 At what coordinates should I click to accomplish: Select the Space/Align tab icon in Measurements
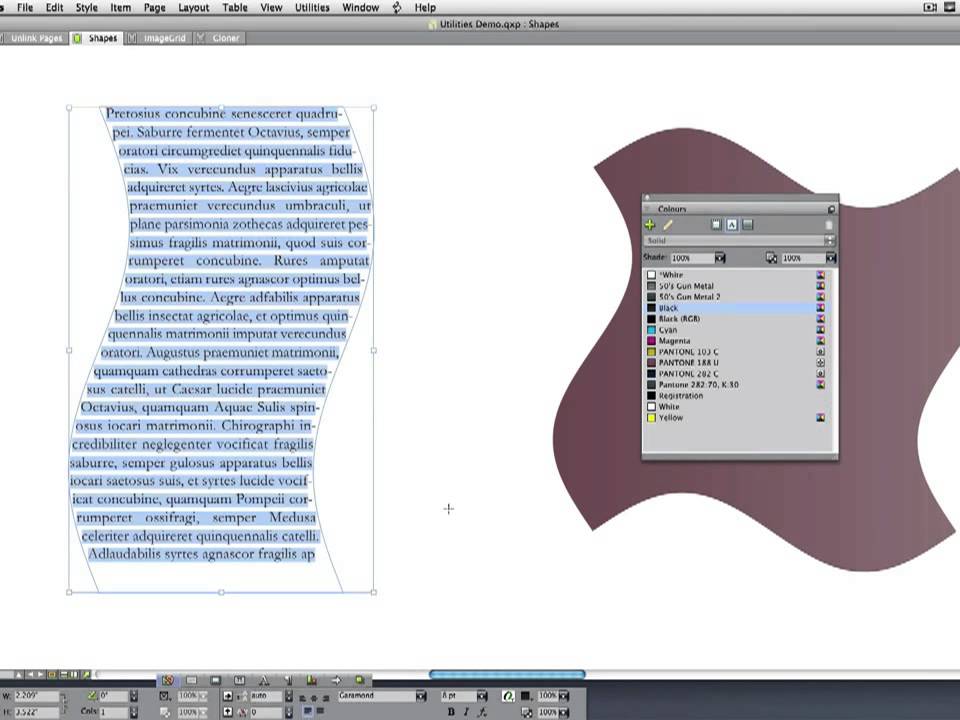312,680
